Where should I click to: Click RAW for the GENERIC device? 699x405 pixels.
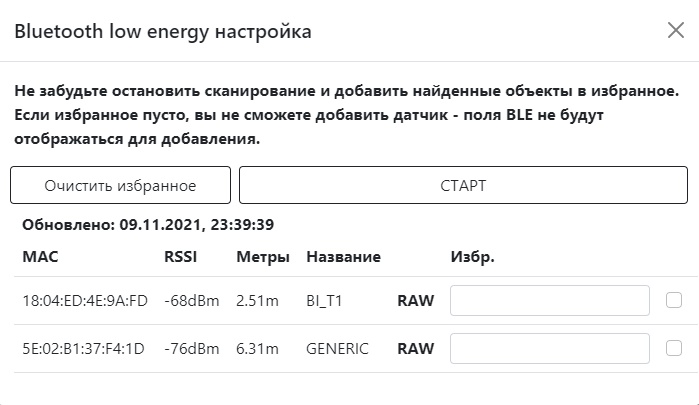(x=416, y=349)
